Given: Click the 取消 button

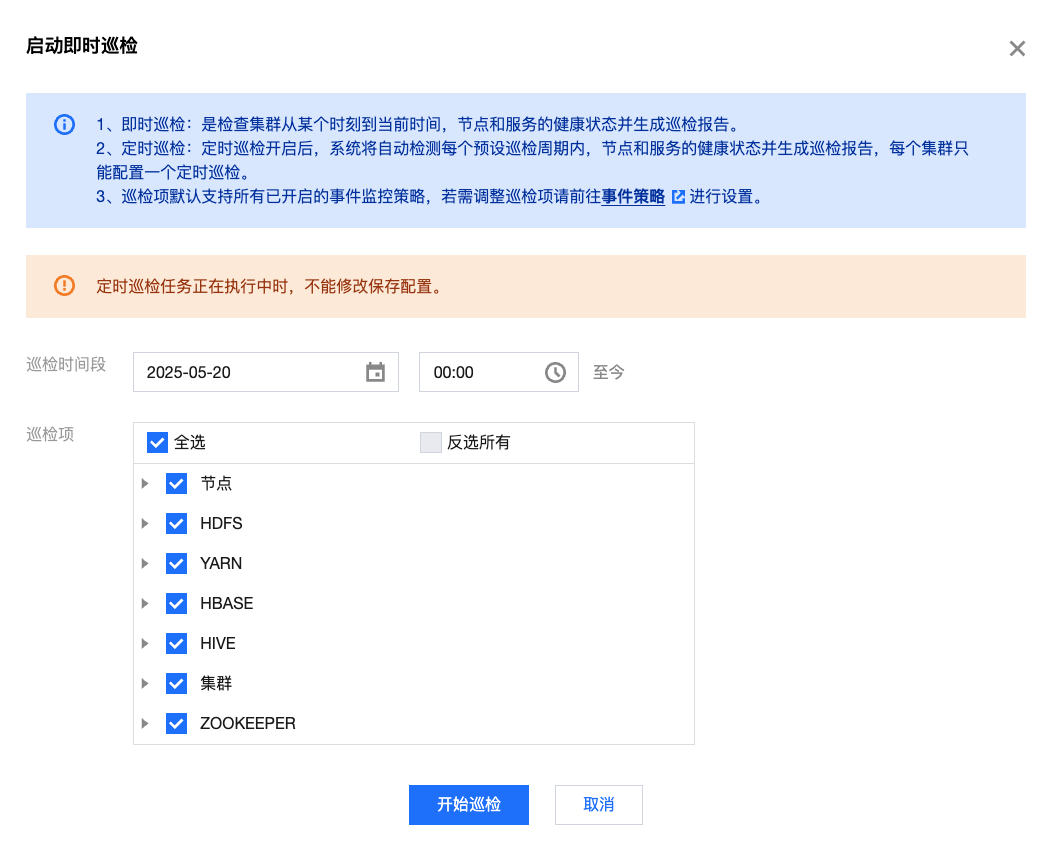Looking at the screenshot, I should click(x=598, y=805).
